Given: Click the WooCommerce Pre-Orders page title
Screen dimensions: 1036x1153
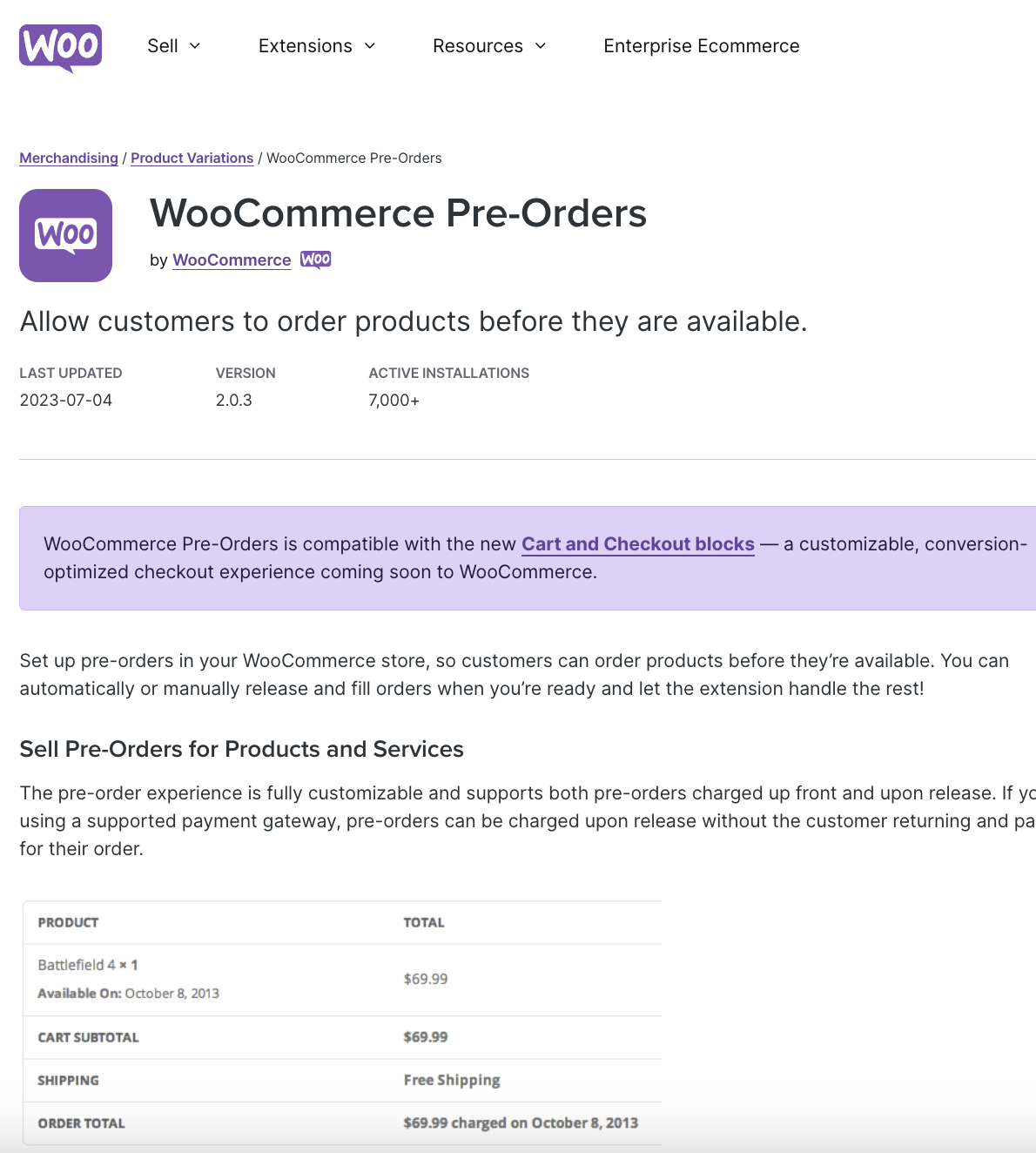Looking at the screenshot, I should [399, 213].
